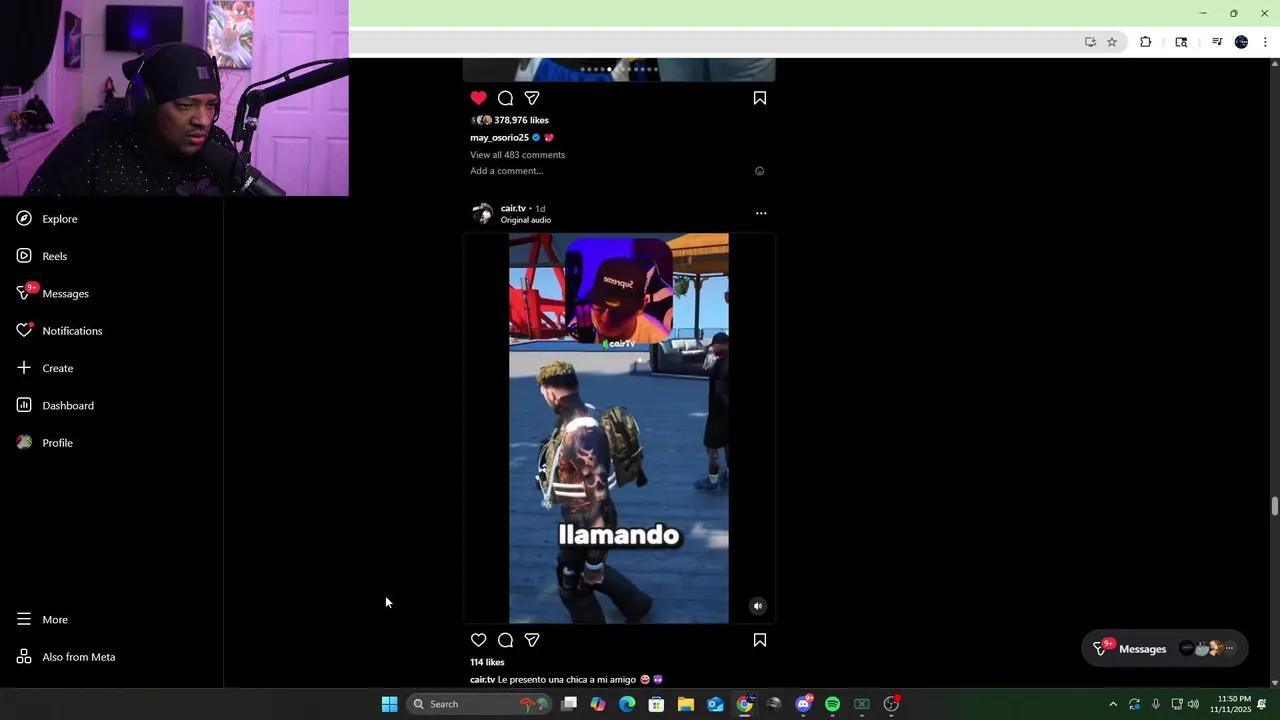
Task: Open Spotify from taskbar
Action: click(832, 704)
